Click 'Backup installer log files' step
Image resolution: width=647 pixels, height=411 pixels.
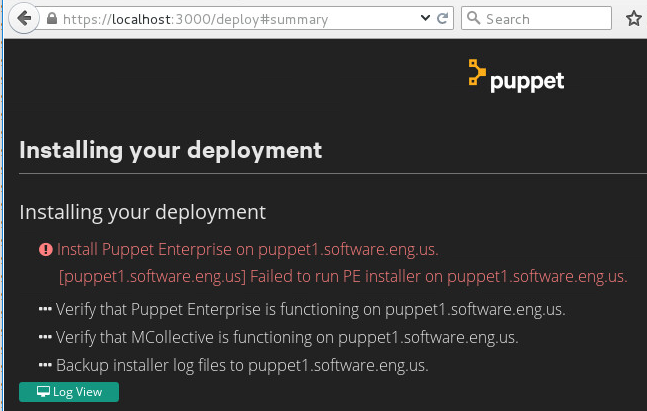click(x=242, y=366)
